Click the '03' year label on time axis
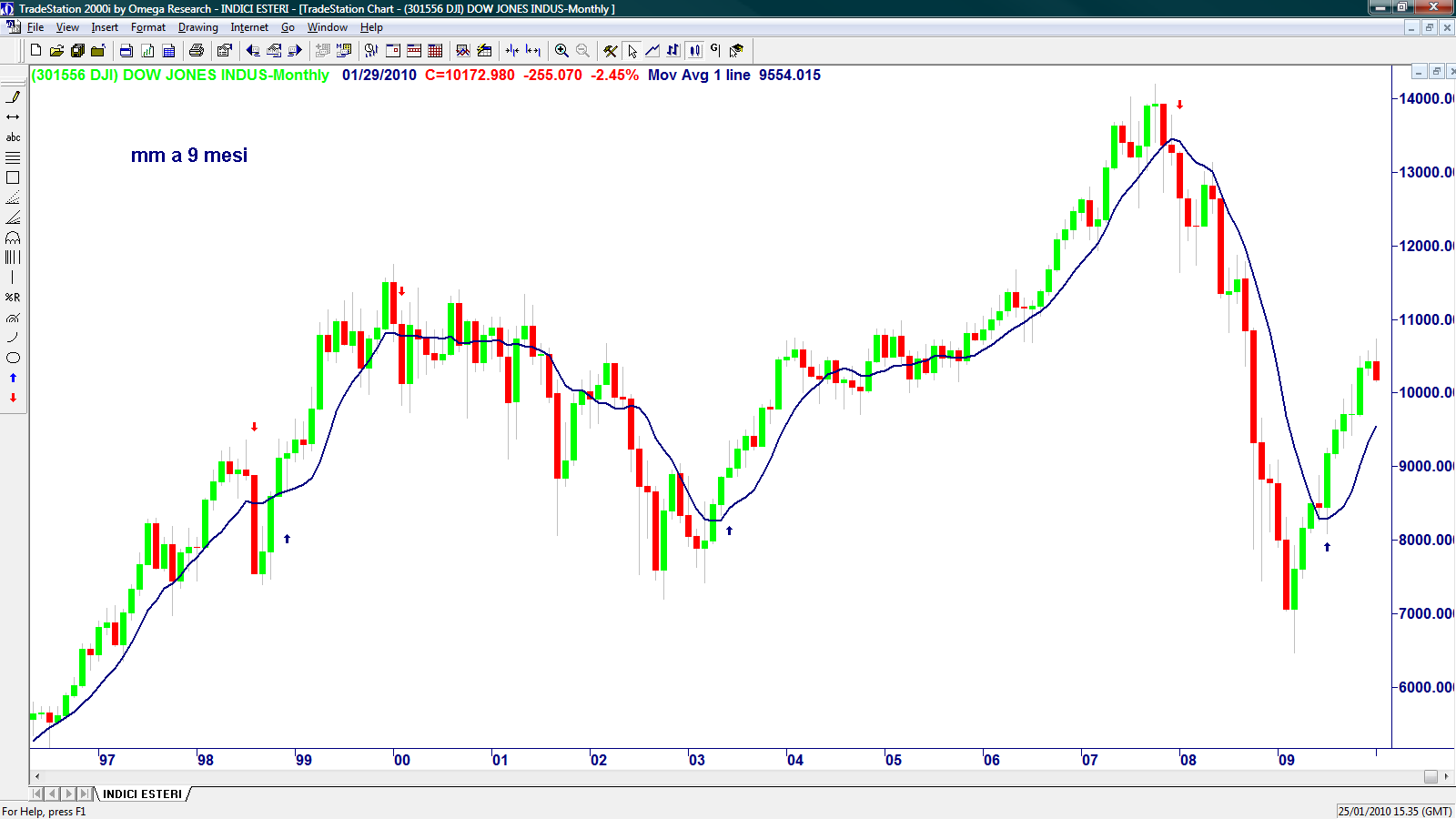 pos(696,760)
